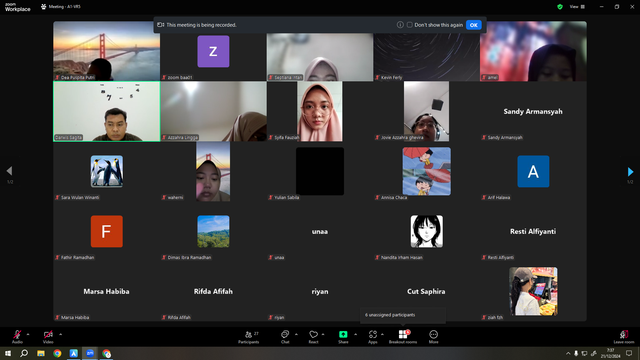The image size is (640, 360).
Task: Open Breakout rooms
Action: (x=403, y=337)
